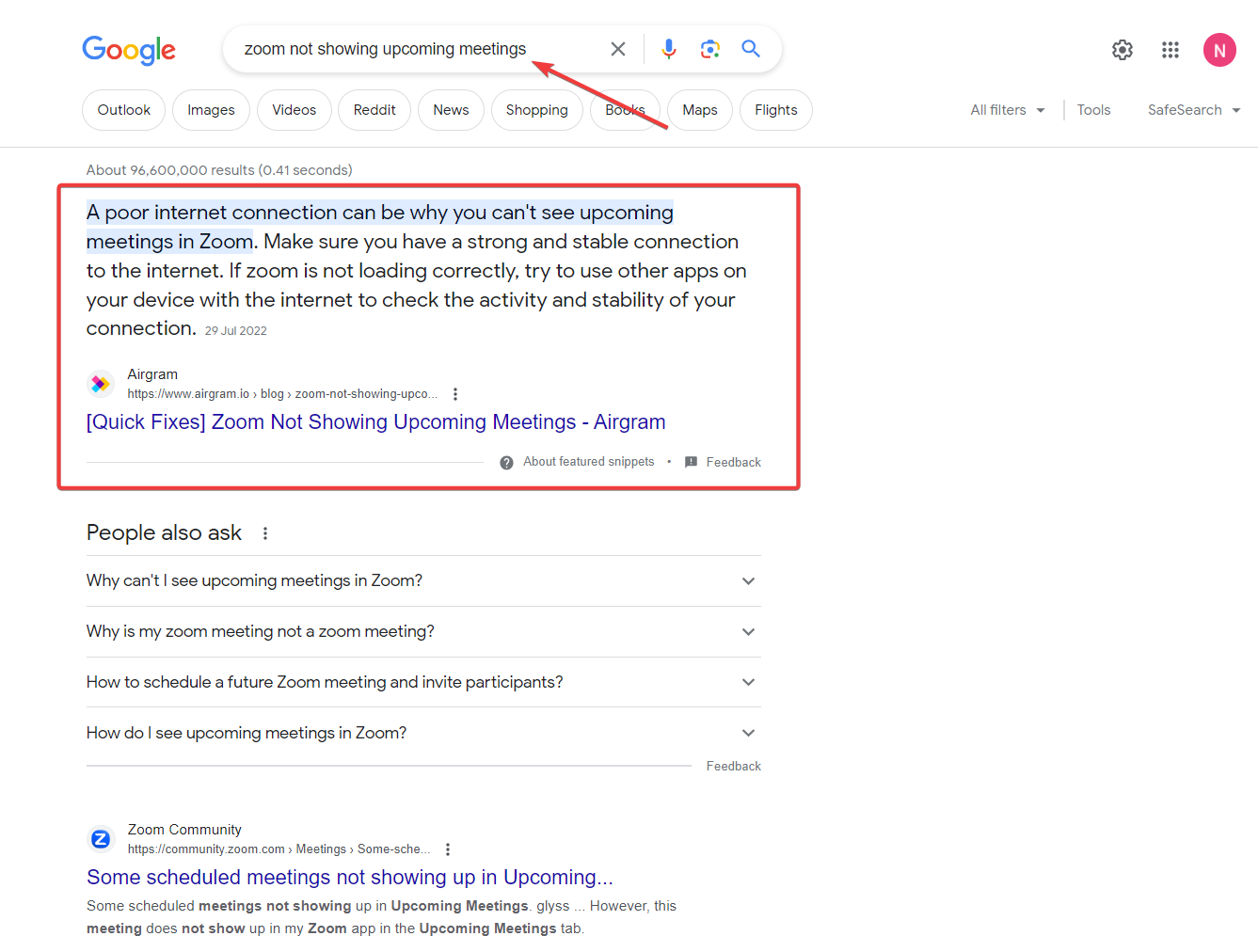The height and width of the screenshot is (952, 1258).
Task: Switch to Maps results
Action: tap(700, 110)
